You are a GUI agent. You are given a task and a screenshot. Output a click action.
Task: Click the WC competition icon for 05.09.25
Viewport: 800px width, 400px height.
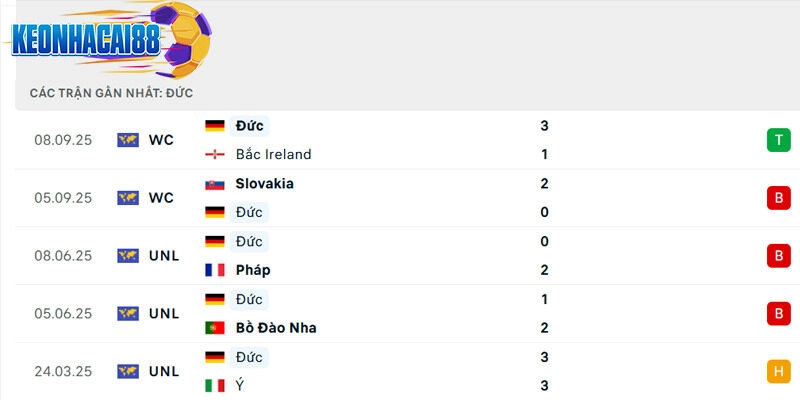pos(127,198)
